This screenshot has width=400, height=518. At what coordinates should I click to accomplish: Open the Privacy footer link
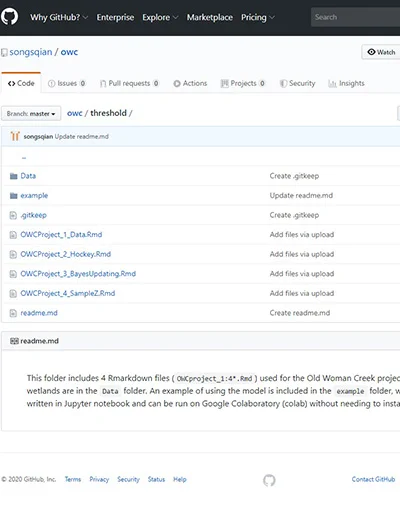(99, 479)
